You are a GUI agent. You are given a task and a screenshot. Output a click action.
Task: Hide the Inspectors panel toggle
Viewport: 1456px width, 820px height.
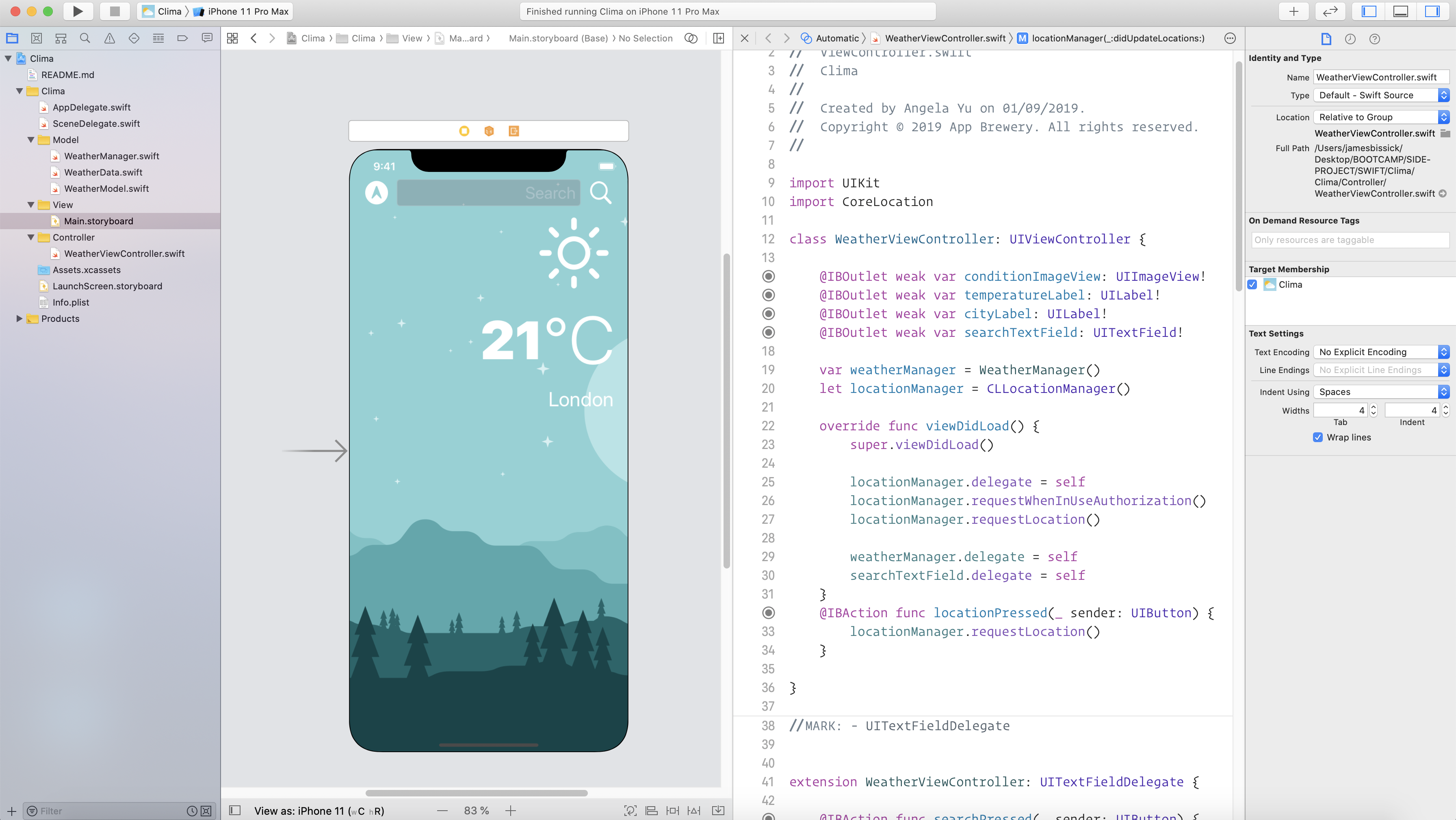(x=1432, y=11)
